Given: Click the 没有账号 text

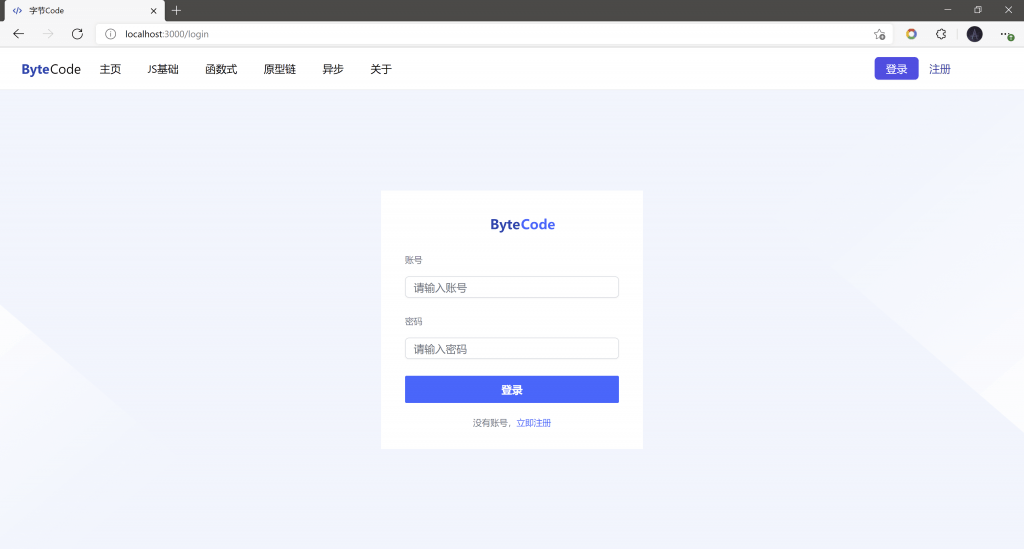Looking at the screenshot, I should pos(490,423).
